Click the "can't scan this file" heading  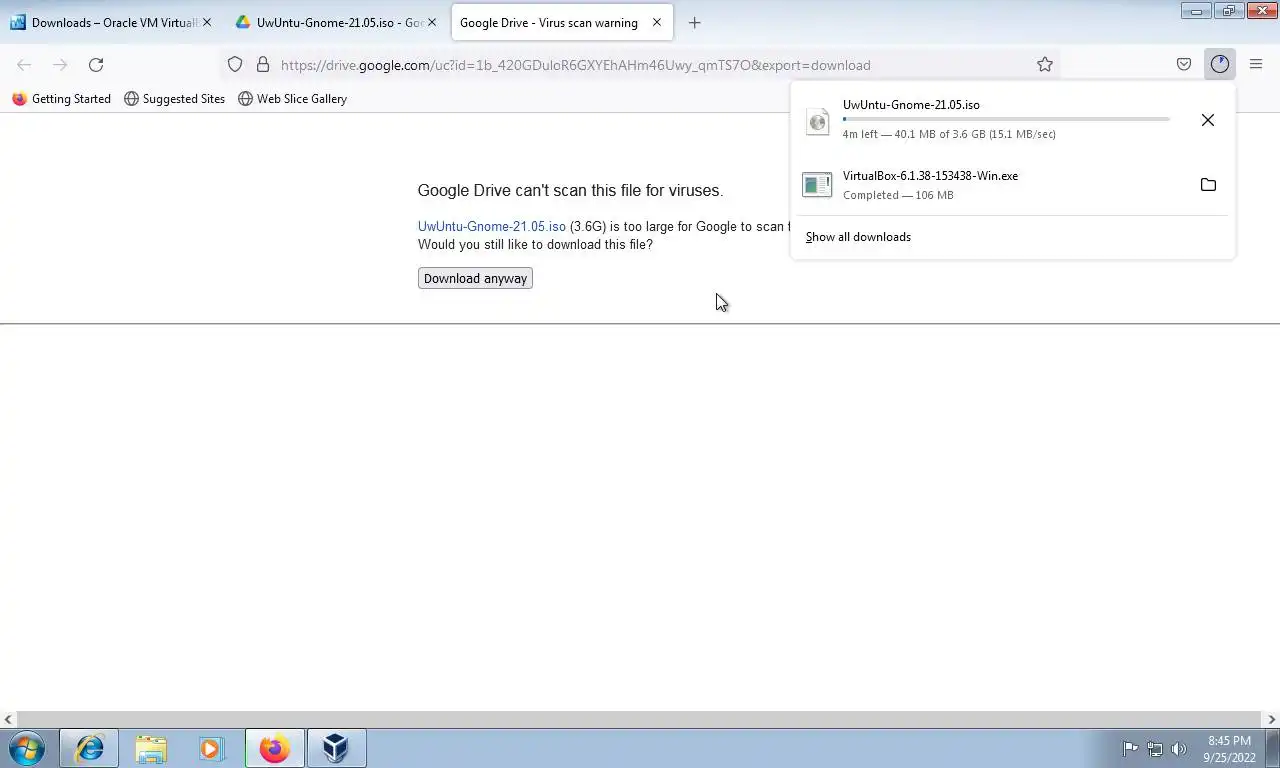tap(570, 190)
